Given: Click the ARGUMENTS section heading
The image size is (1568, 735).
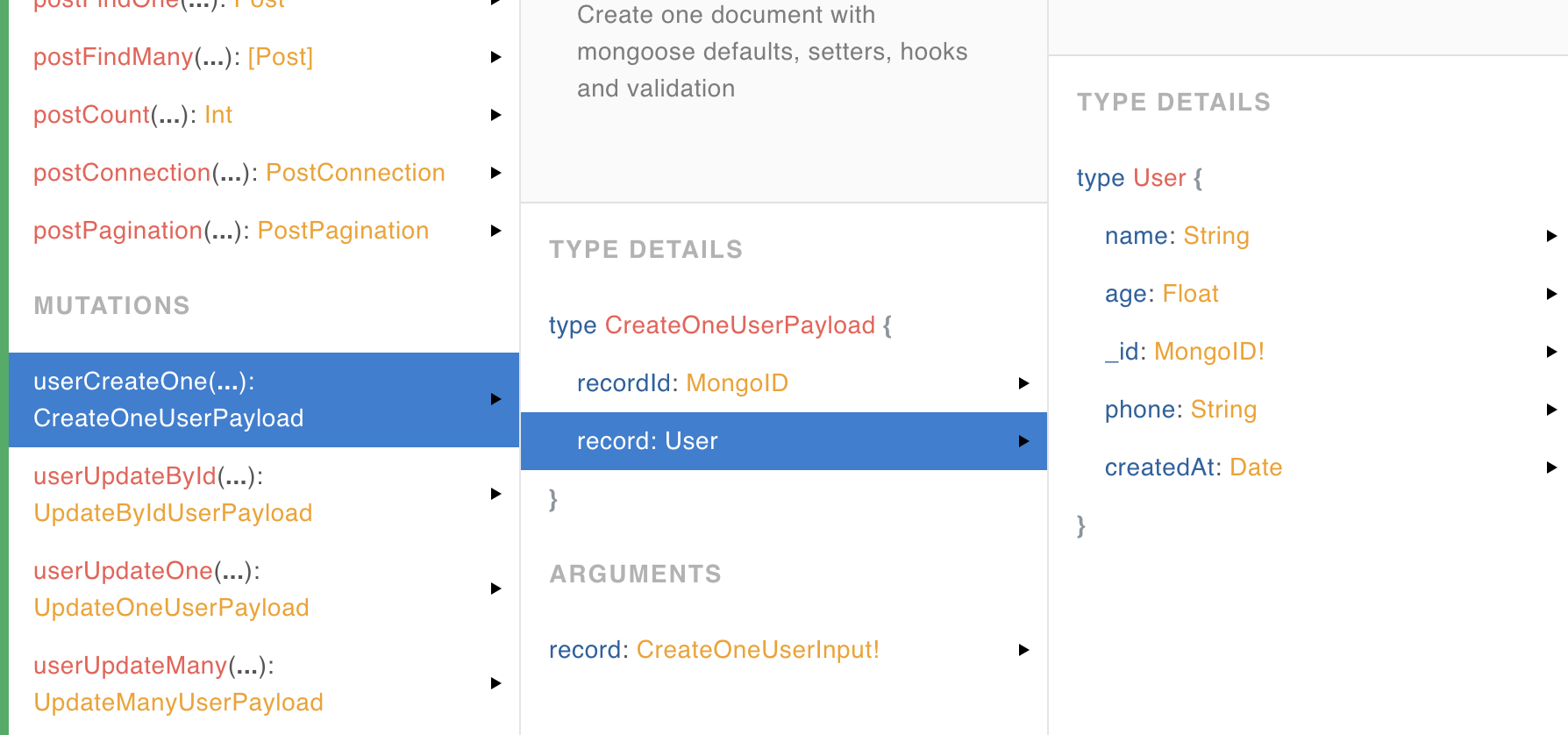Looking at the screenshot, I should [635, 574].
